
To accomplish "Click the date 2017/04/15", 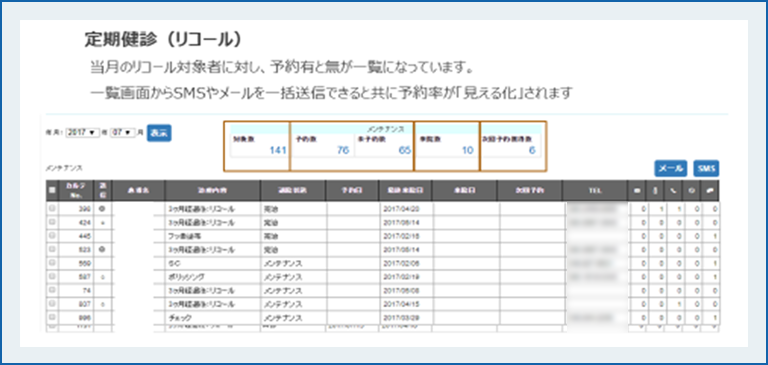I will [401, 304].
